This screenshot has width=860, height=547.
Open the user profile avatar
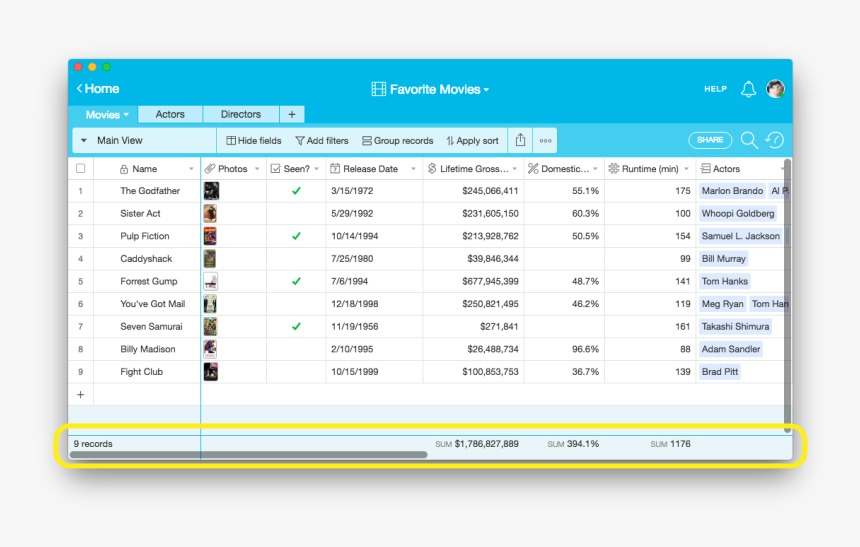point(775,89)
